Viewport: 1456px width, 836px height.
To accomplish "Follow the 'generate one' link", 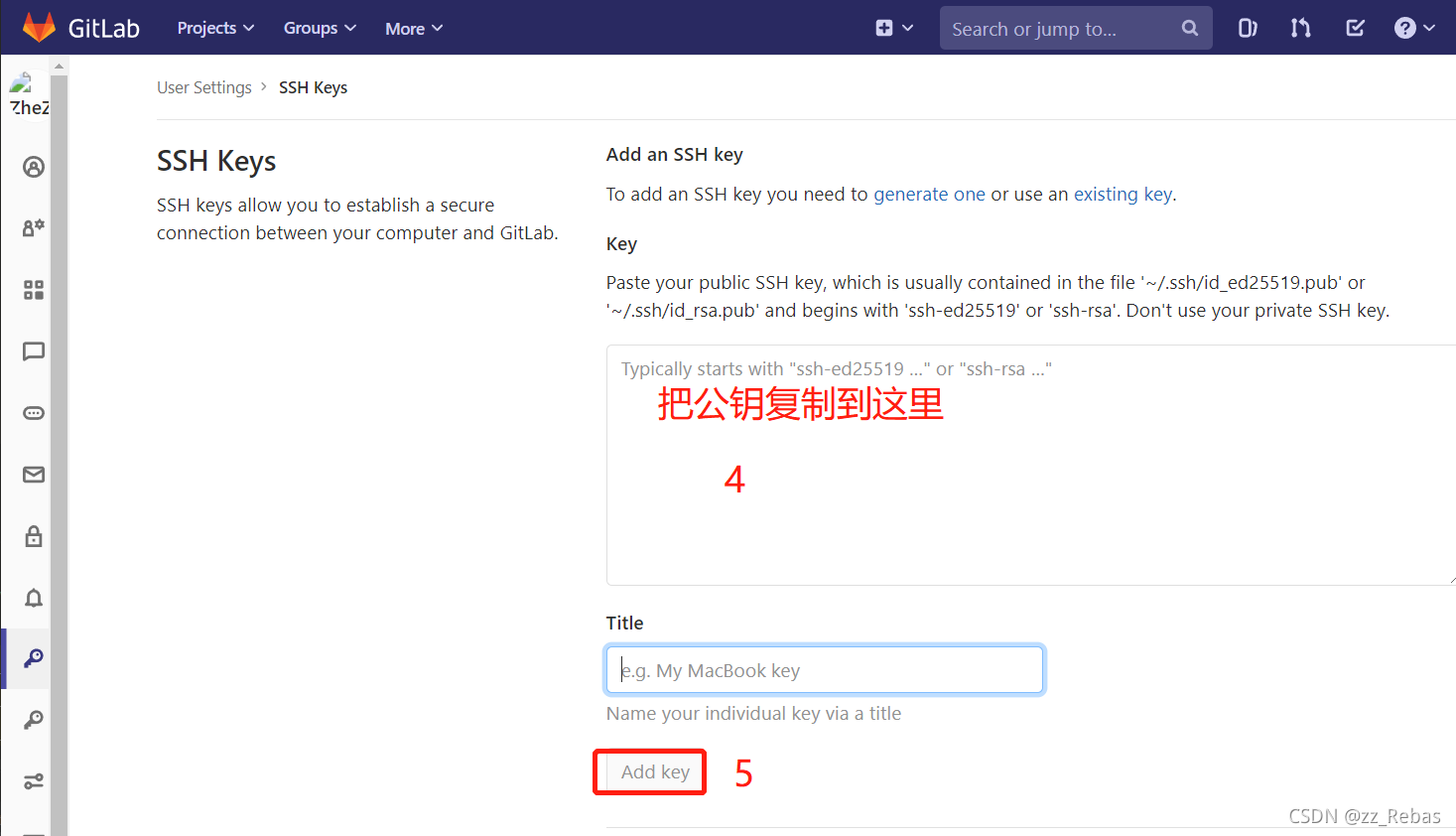I will coord(929,195).
